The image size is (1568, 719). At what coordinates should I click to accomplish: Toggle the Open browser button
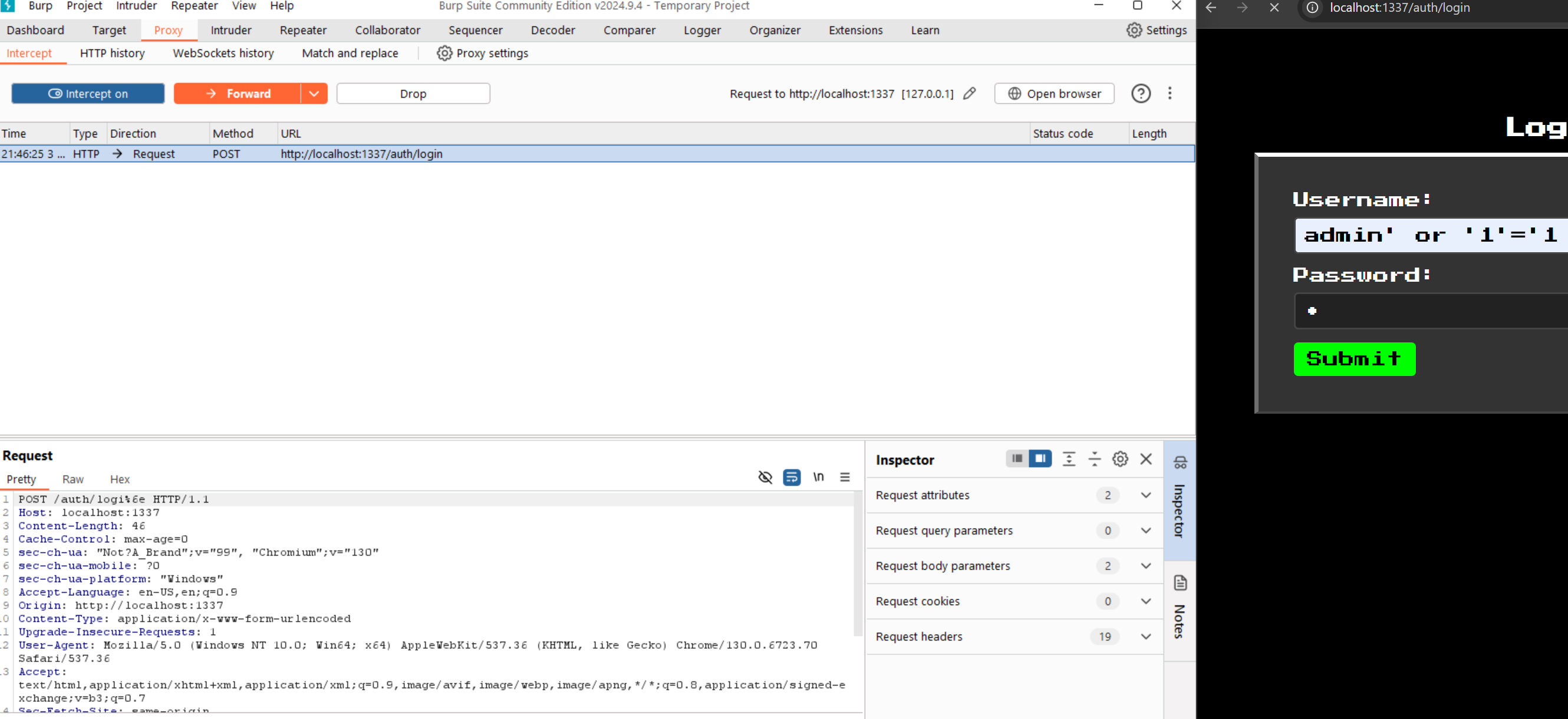point(1055,93)
